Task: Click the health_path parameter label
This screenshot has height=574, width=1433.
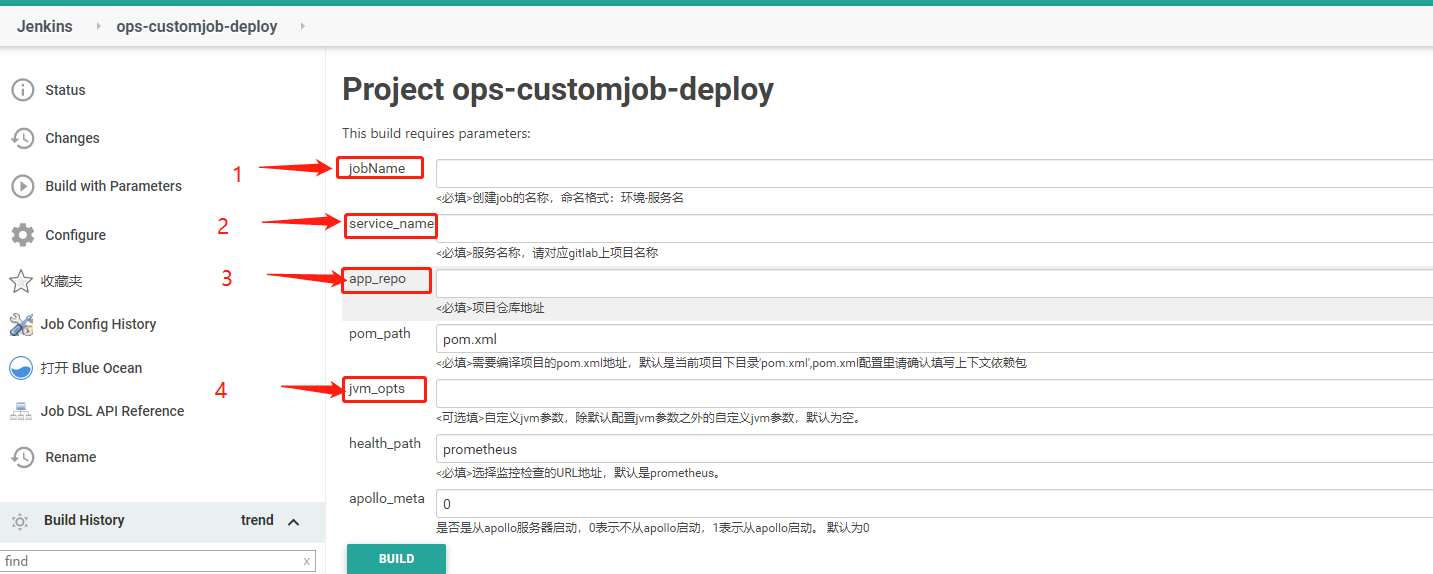Action: click(385, 444)
